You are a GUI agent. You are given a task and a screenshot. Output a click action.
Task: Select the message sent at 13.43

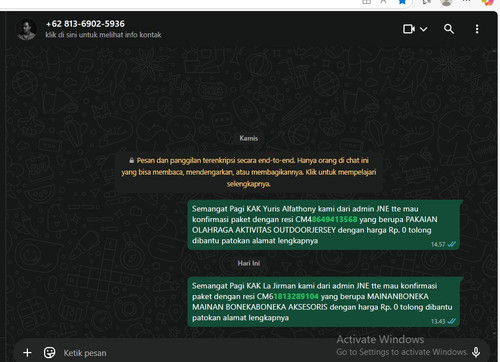(323, 302)
